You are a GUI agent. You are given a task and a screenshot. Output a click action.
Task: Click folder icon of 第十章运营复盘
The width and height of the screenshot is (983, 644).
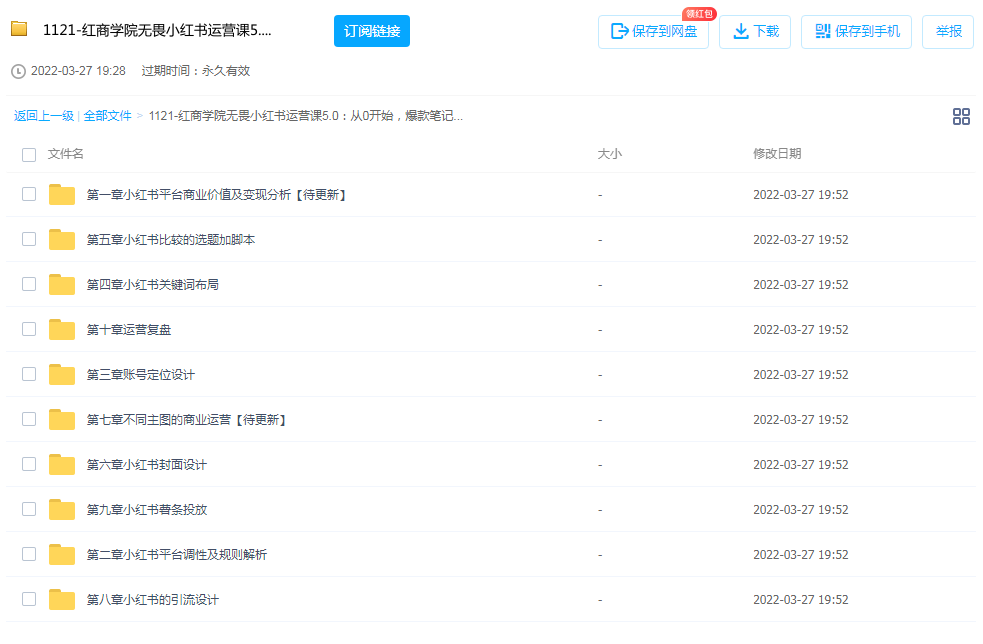62,329
